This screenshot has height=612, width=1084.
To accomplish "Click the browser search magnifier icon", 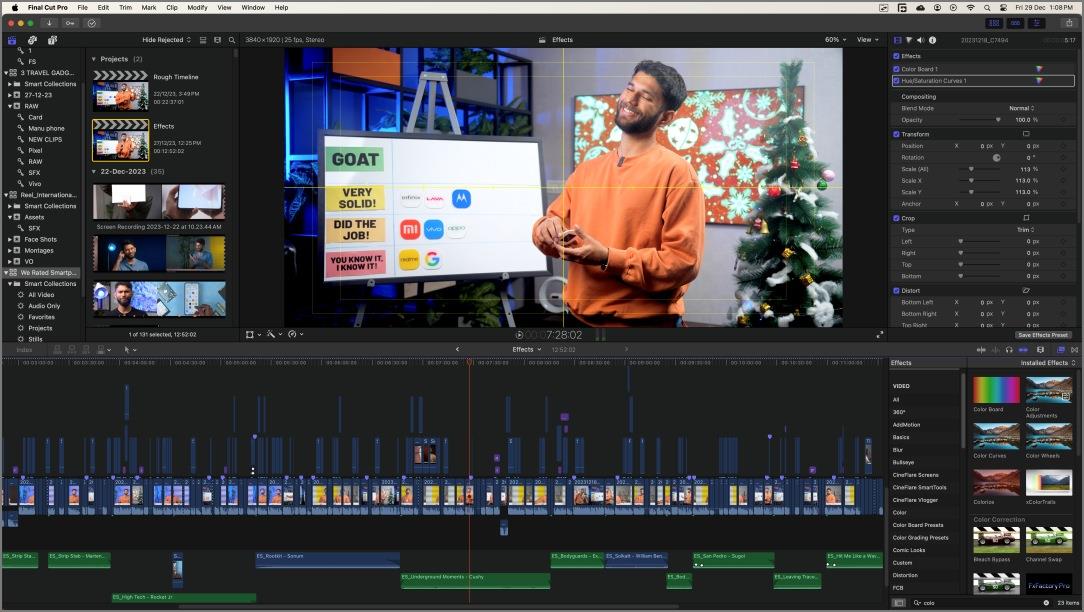I will pos(232,40).
